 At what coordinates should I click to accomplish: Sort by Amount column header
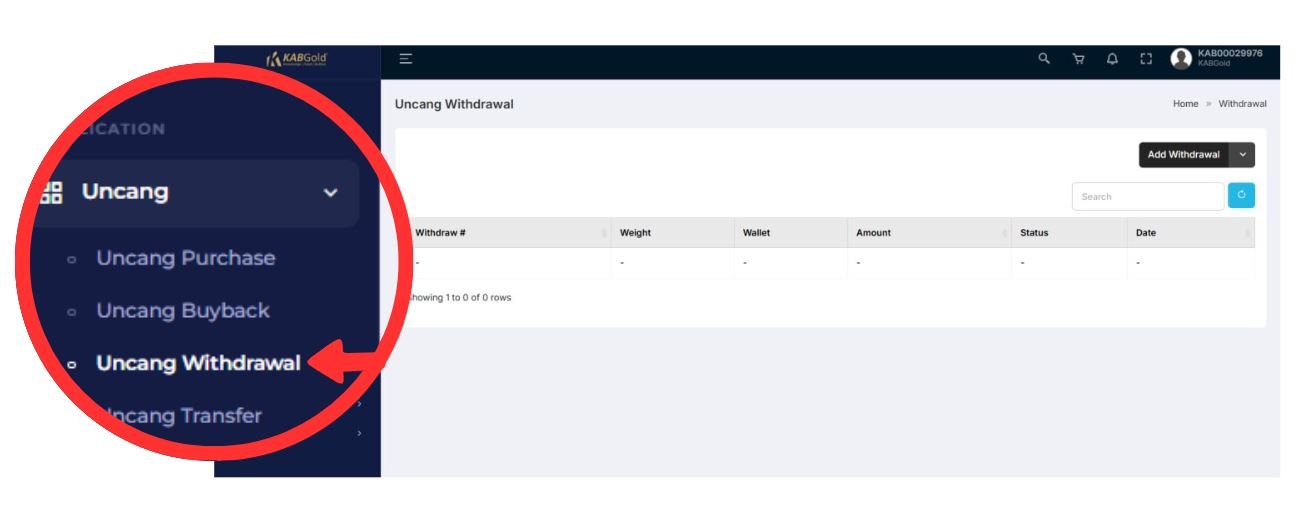(x=929, y=233)
